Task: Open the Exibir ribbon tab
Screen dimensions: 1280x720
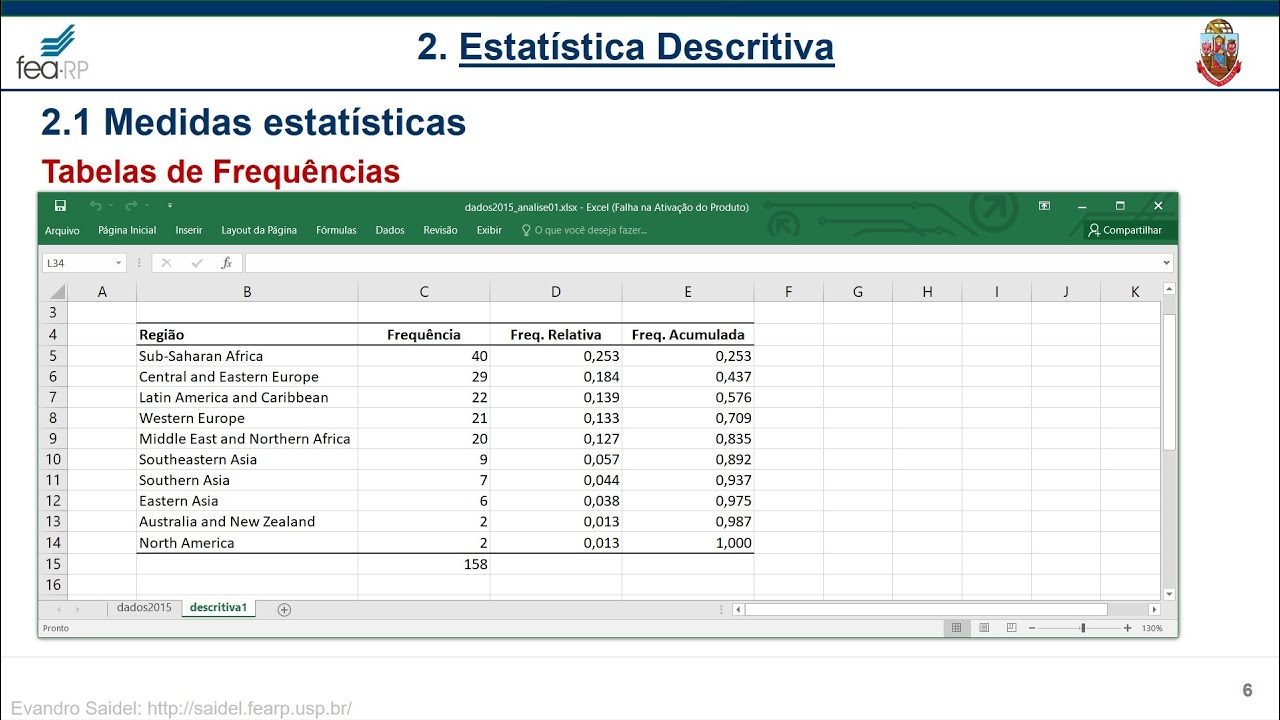Action: point(489,230)
